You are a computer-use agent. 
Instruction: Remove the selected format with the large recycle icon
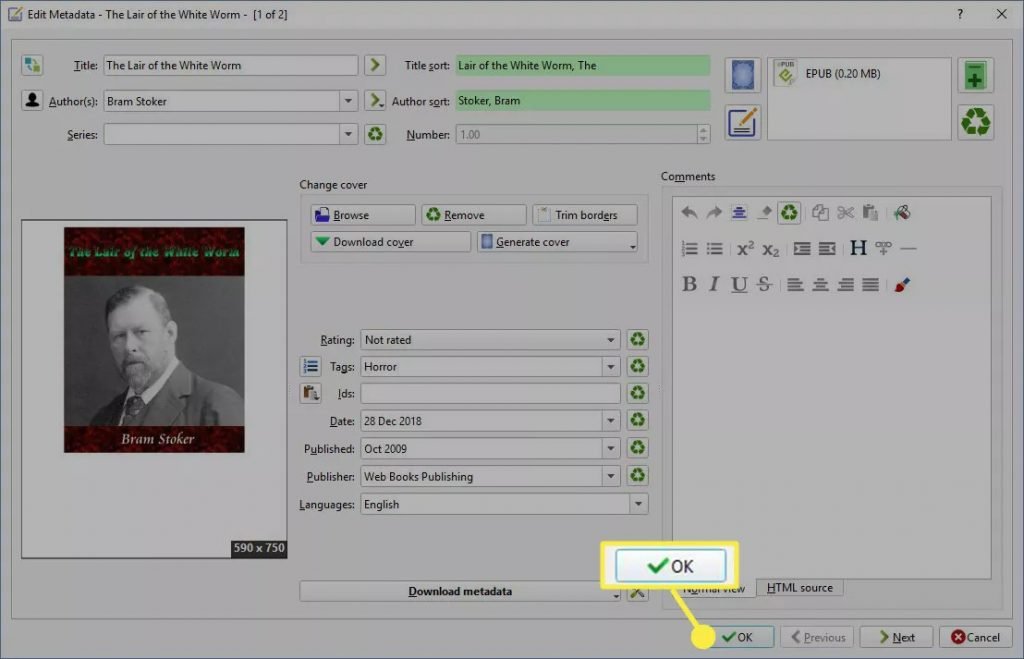pos(975,122)
